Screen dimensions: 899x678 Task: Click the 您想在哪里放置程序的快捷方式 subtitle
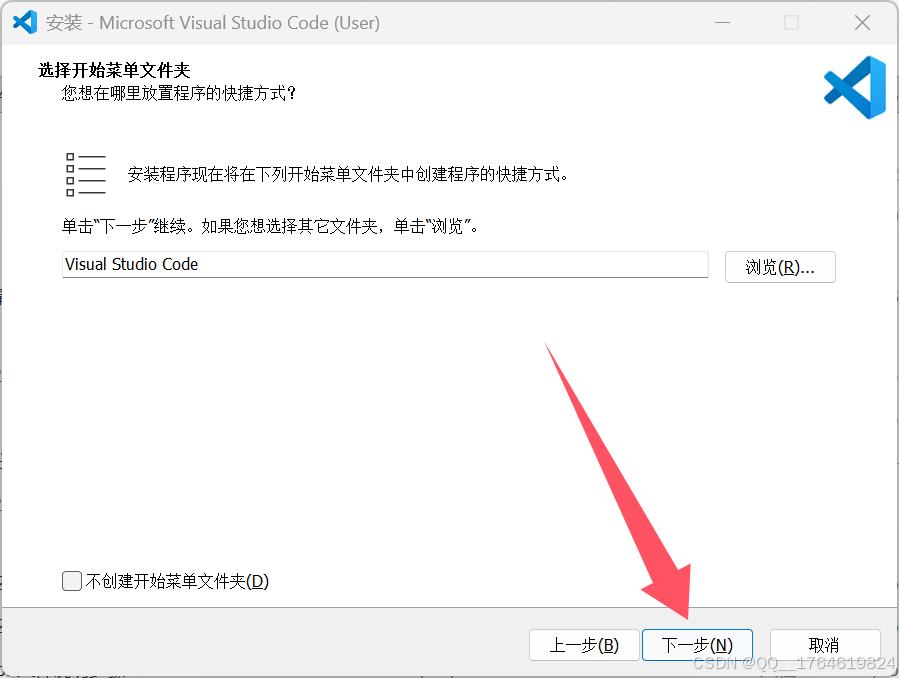click(x=179, y=93)
